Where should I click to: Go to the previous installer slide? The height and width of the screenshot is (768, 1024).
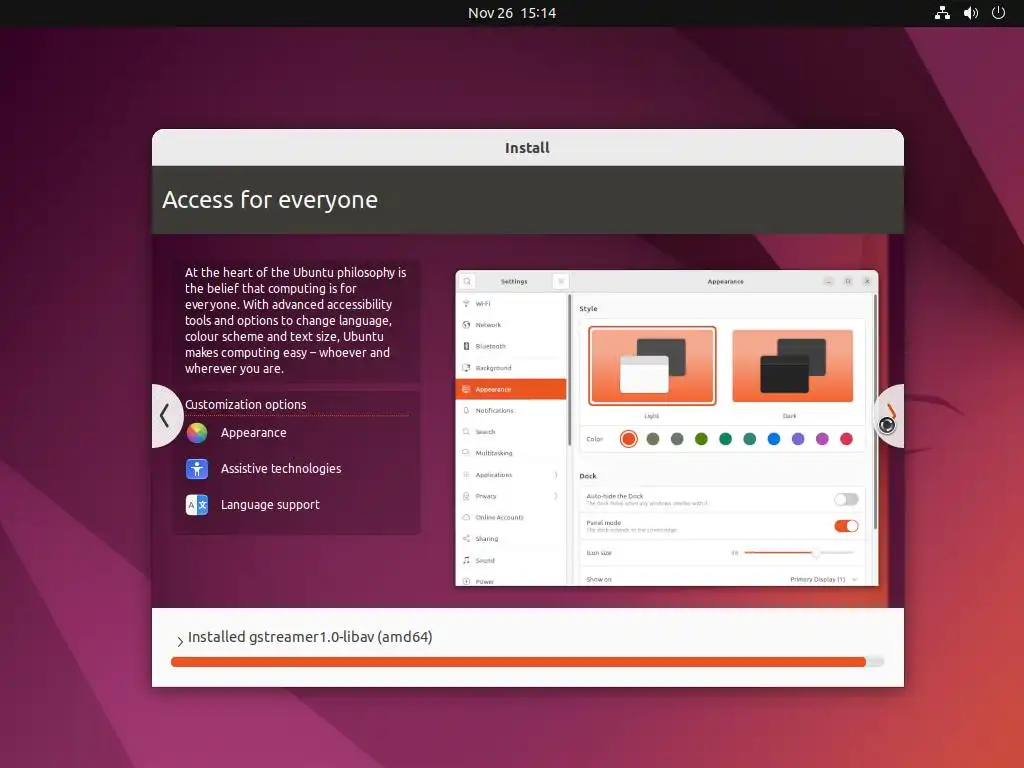[166, 416]
